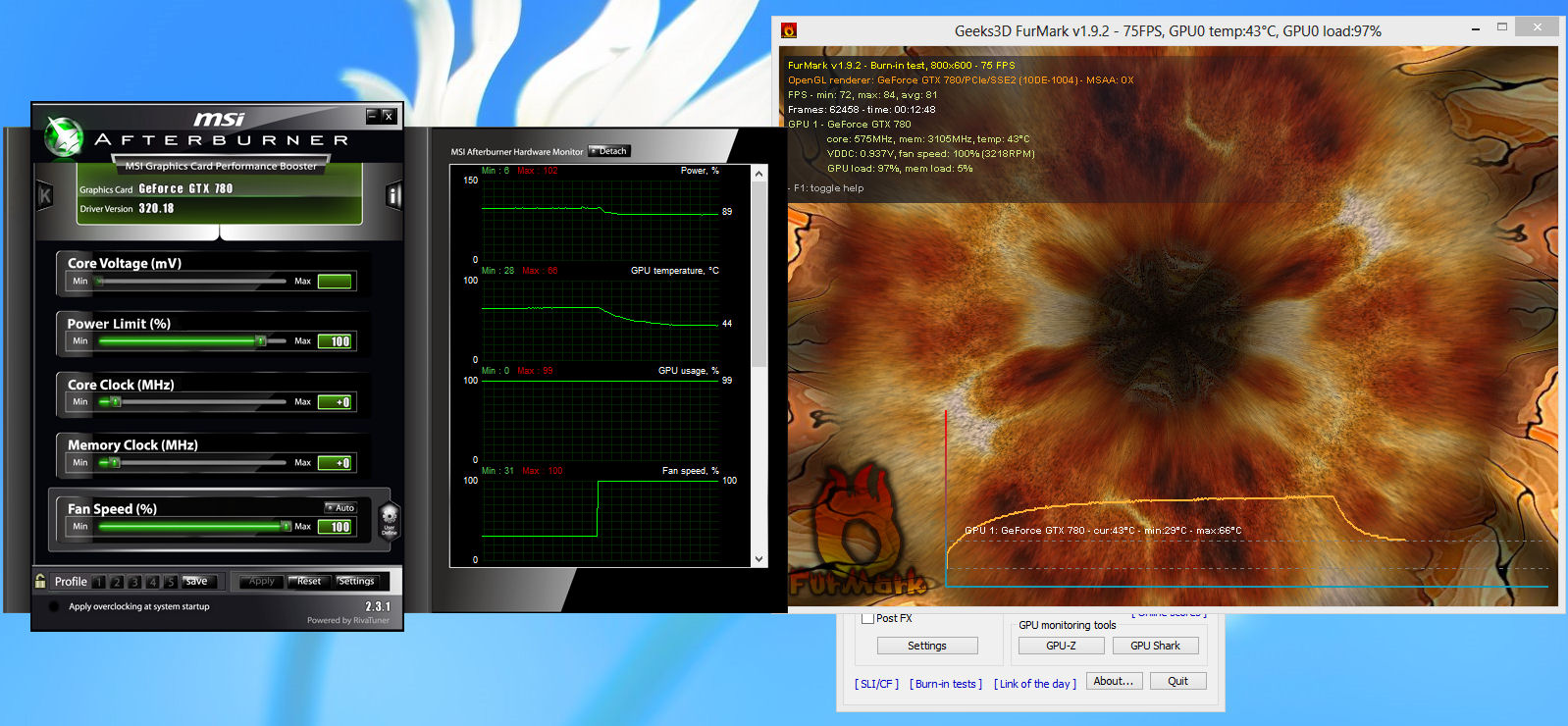Open the Link of the day
This screenshot has height=726, width=1568.
pyautogui.click(x=1035, y=684)
